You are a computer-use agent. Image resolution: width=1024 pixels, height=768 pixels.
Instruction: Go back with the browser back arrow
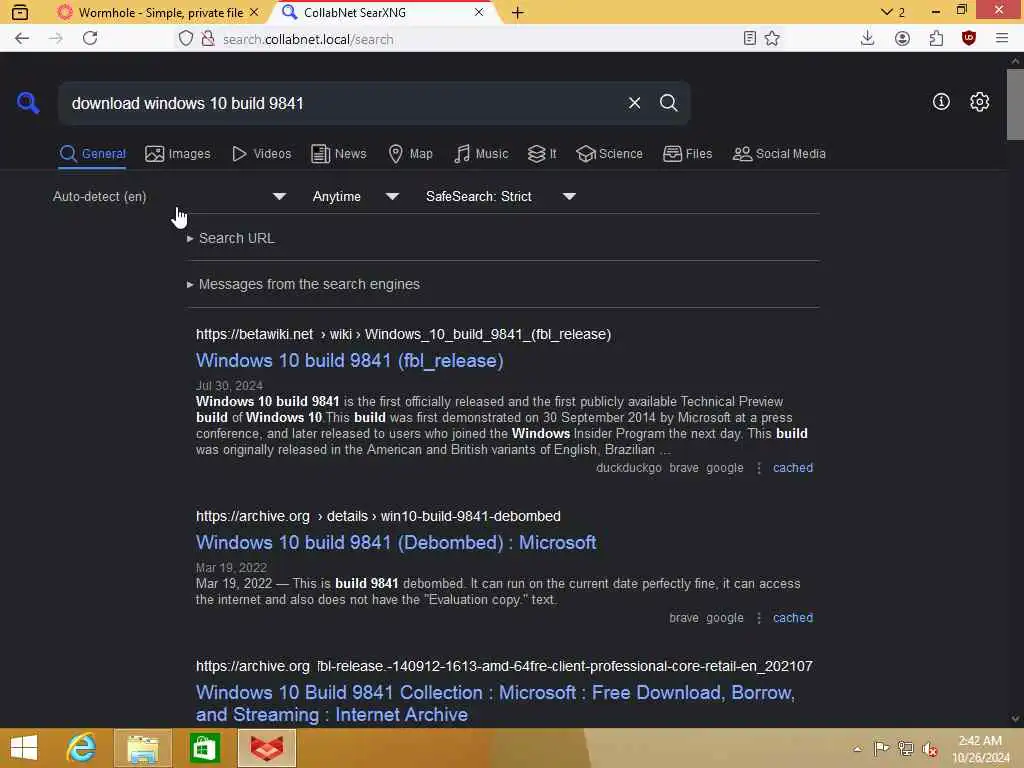click(x=22, y=39)
